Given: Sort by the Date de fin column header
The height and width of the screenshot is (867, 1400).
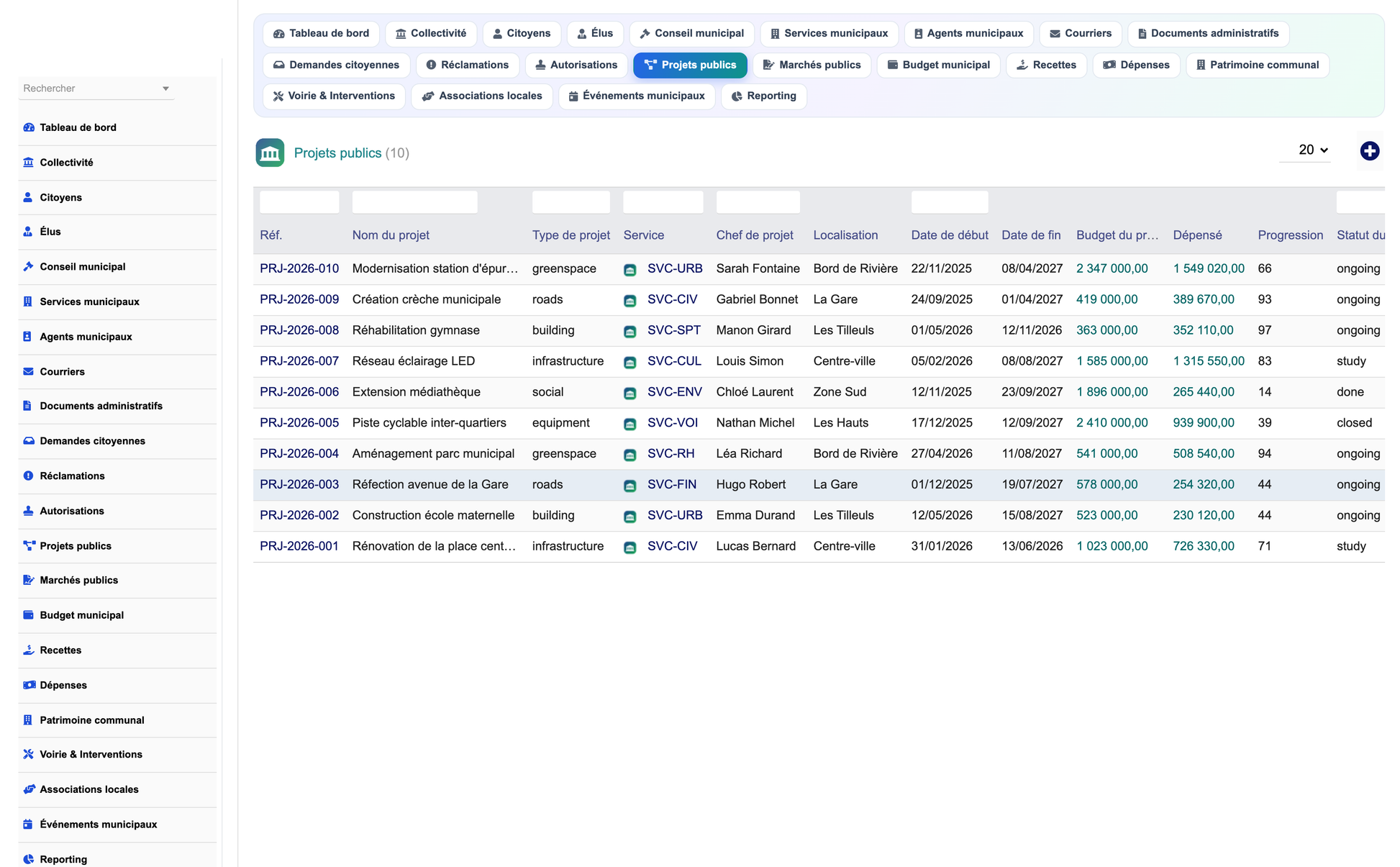Looking at the screenshot, I should [x=1031, y=235].
